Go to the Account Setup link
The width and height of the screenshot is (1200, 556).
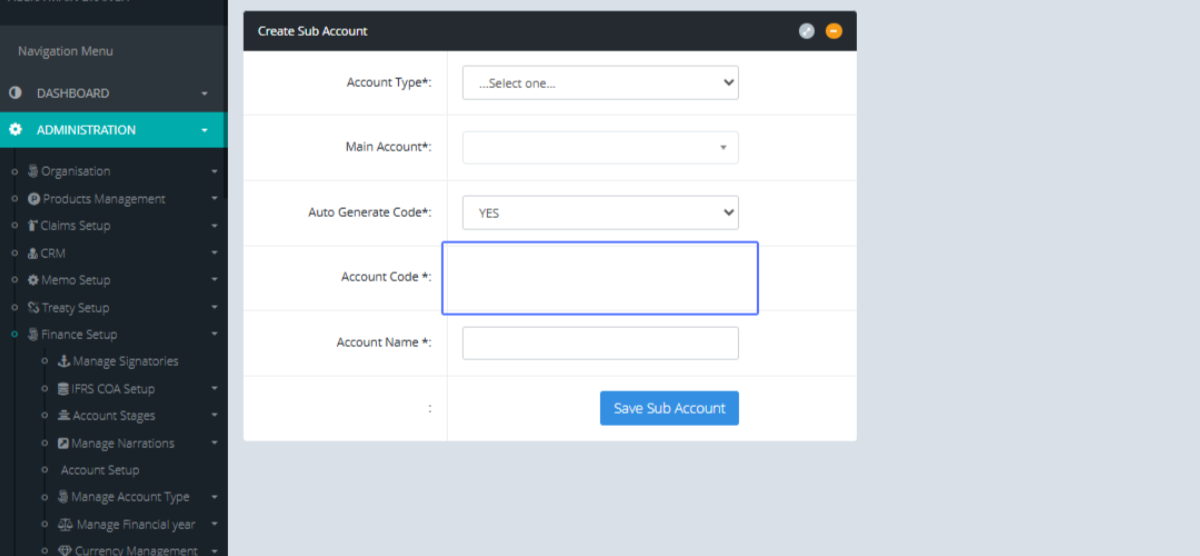pyautogui.click(x=100, y=470)
